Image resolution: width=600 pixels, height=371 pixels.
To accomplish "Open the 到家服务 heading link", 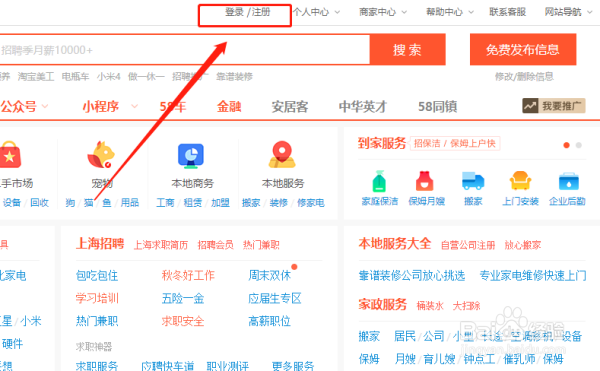I will (x=382, y=143).
